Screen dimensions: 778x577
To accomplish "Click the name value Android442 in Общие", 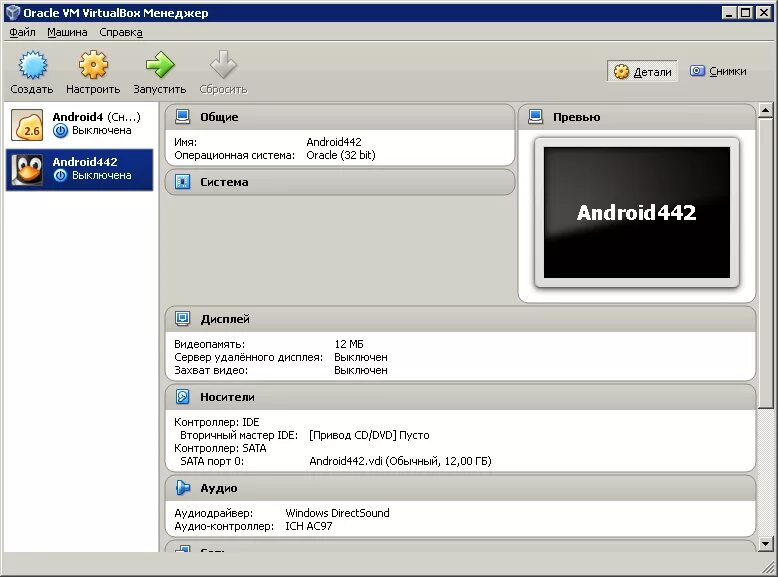I will pyautogui.click(x=334, y=142).
